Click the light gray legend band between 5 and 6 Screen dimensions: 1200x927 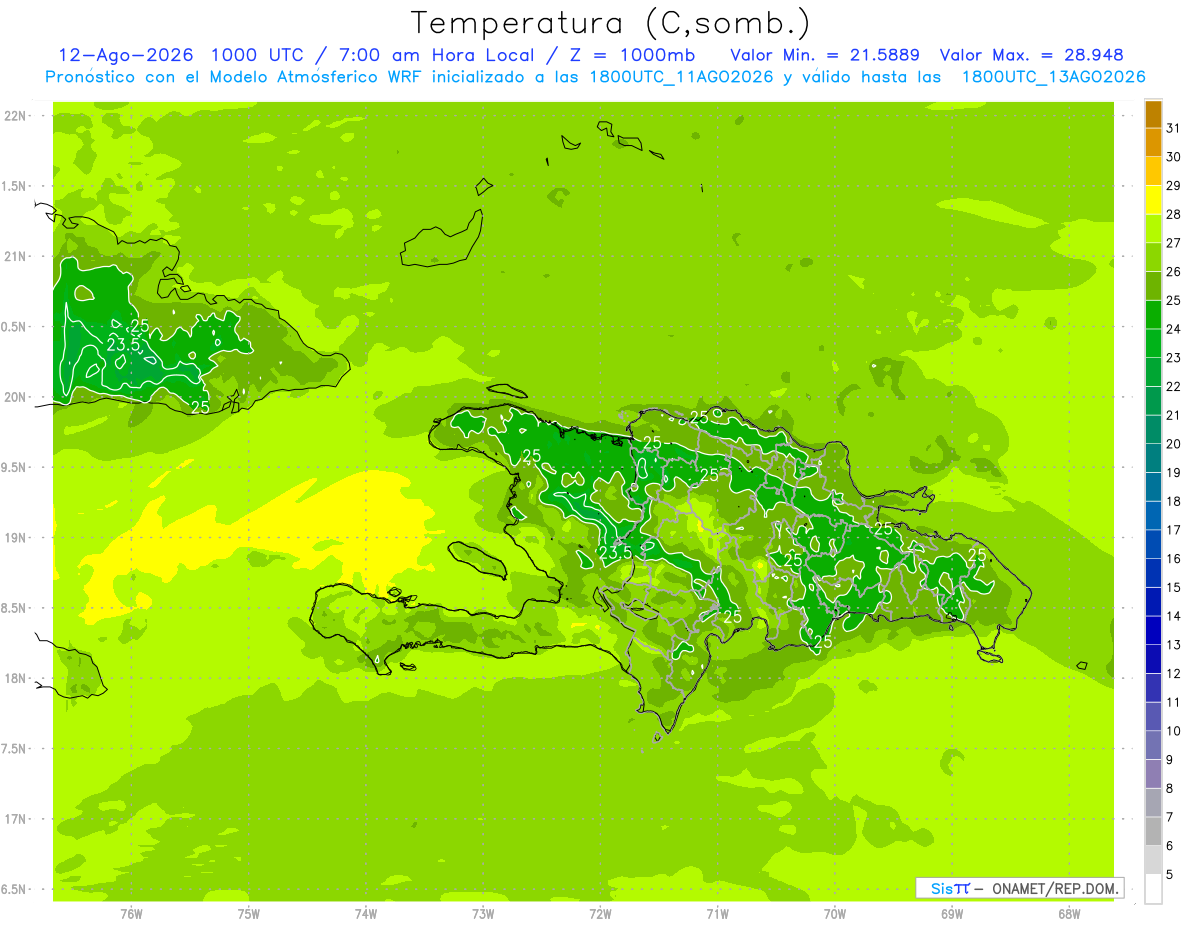pos(1153,860)
